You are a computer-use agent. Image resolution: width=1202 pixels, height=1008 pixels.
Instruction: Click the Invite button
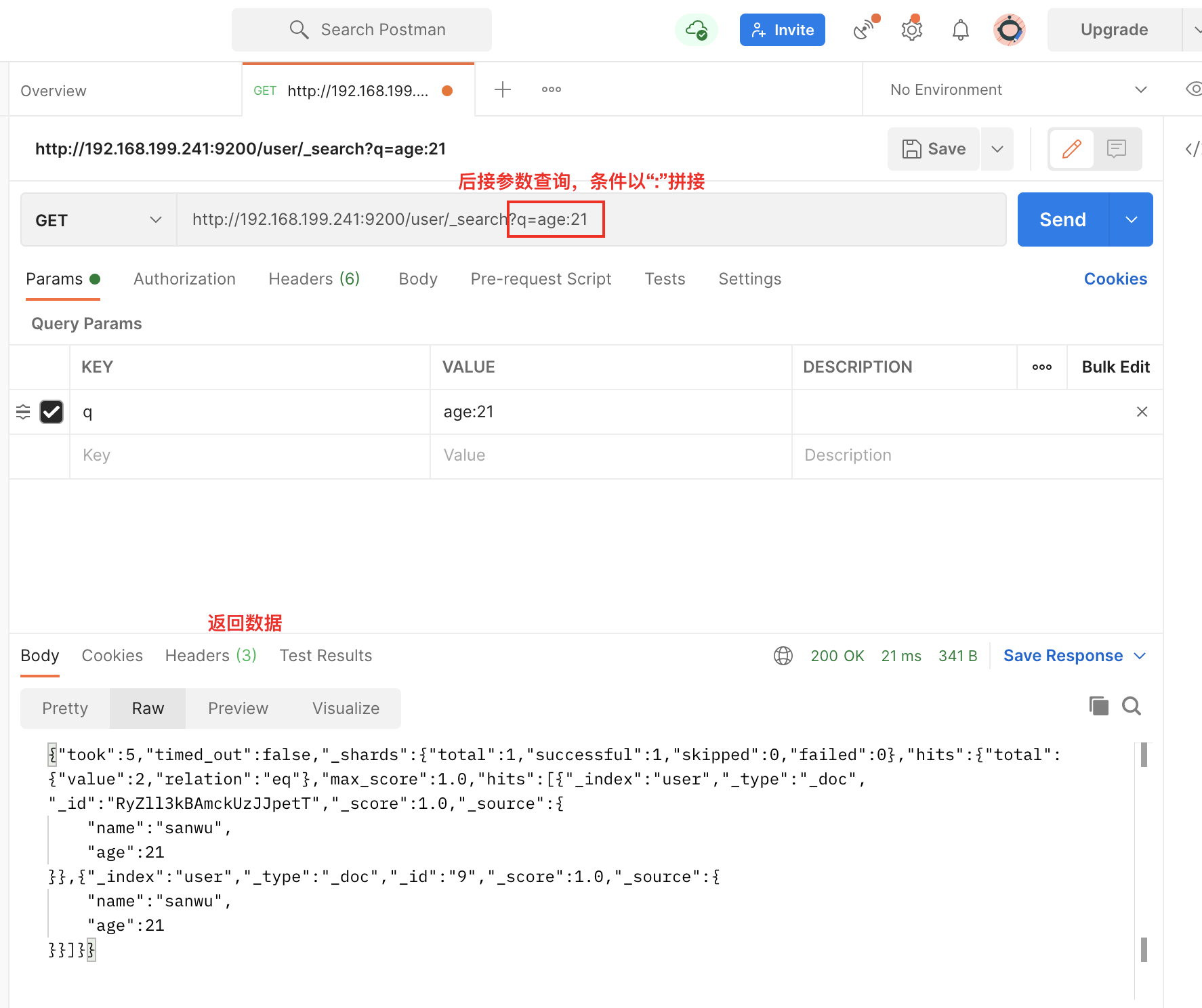click(783, 30)
